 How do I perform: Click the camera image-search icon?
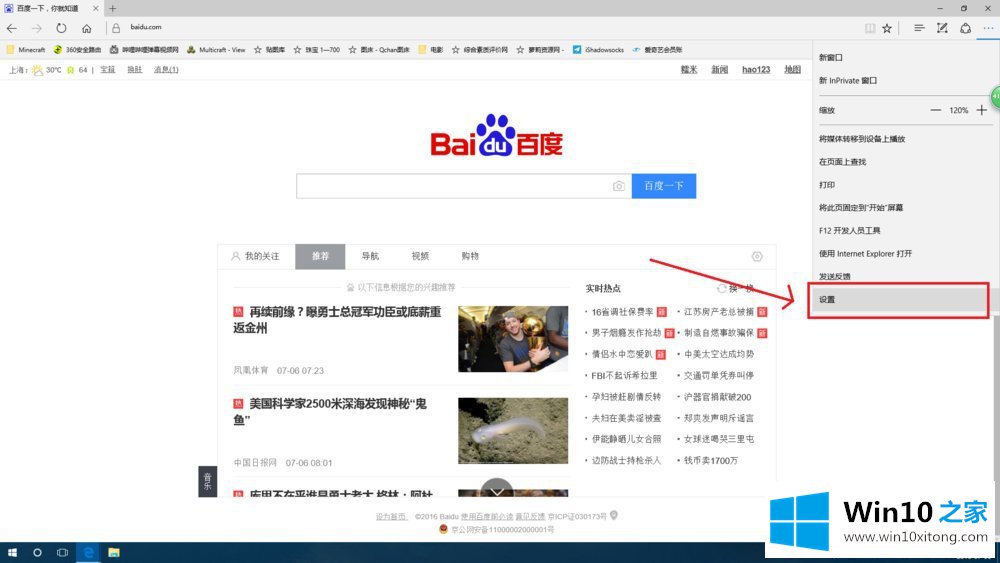tap(619, 186)
